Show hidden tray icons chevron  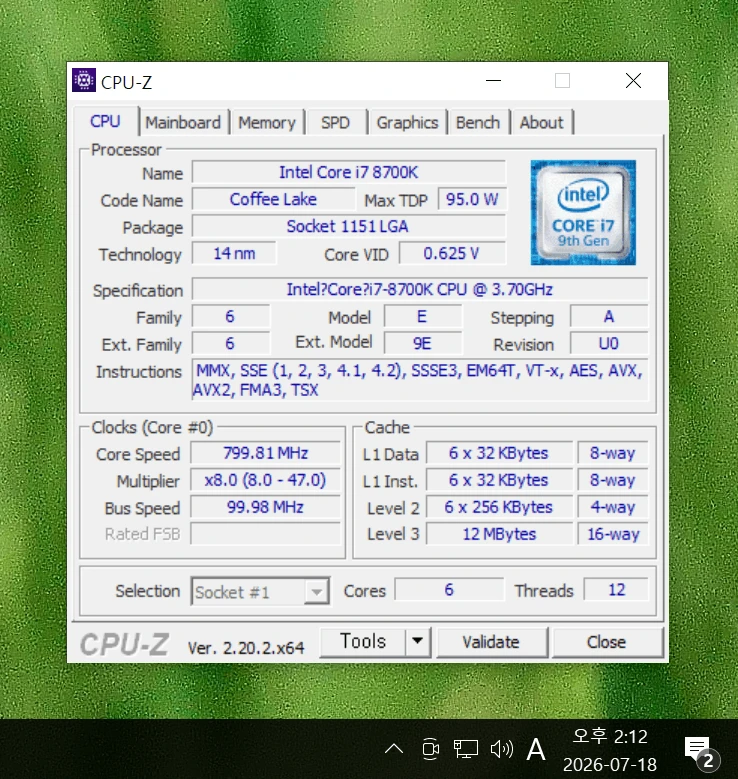(394, 749)
